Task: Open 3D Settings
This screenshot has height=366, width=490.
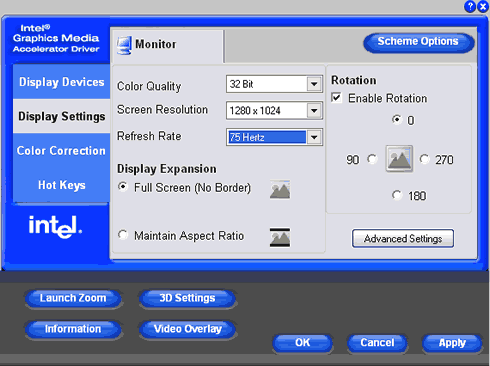Action: tap(187, 298)
